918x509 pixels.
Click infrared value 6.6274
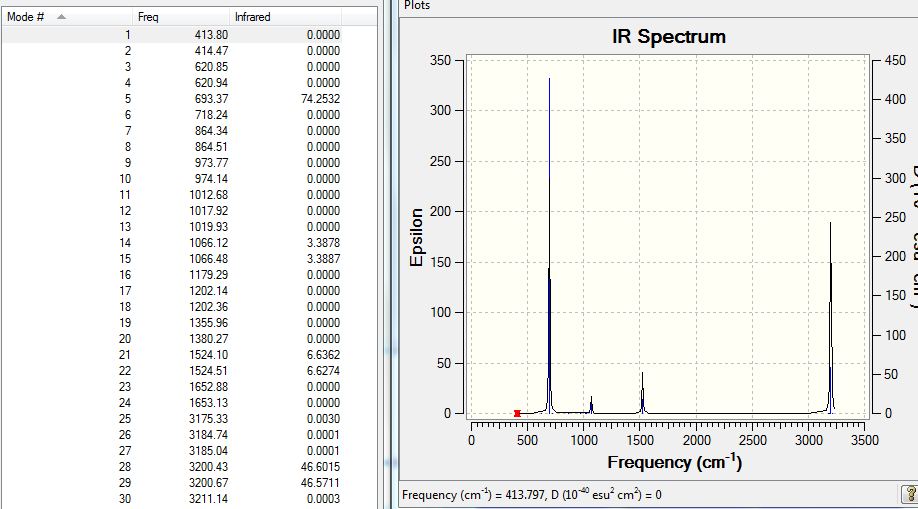323,371
